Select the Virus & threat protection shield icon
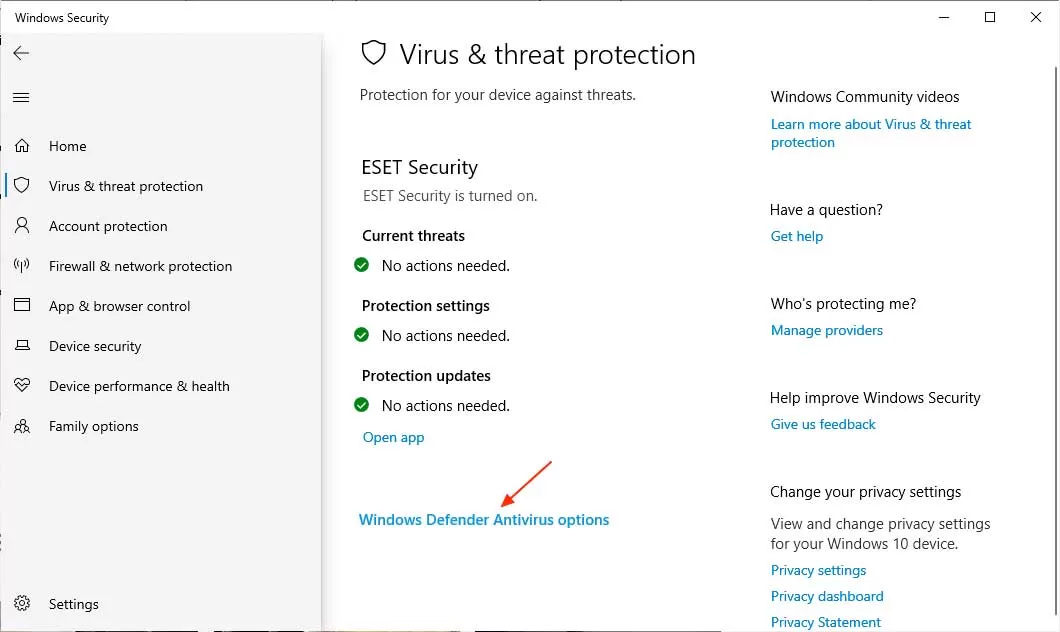The image size is (1060, 632). [22, 185]
